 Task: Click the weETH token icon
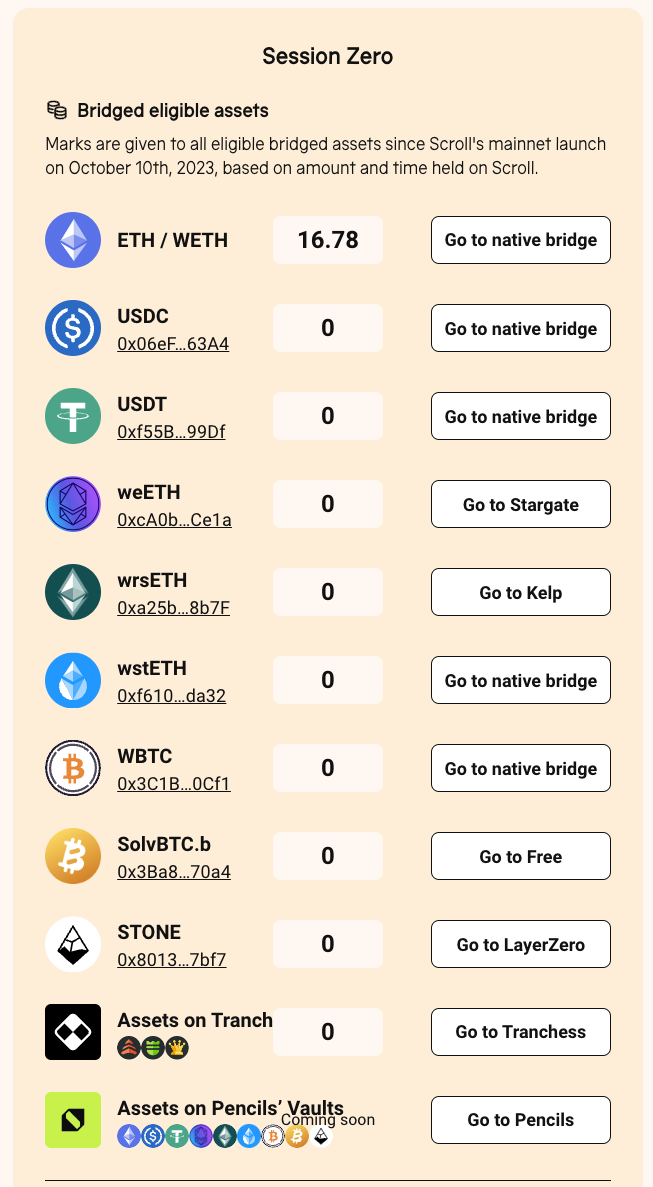(x=73, y=504)
